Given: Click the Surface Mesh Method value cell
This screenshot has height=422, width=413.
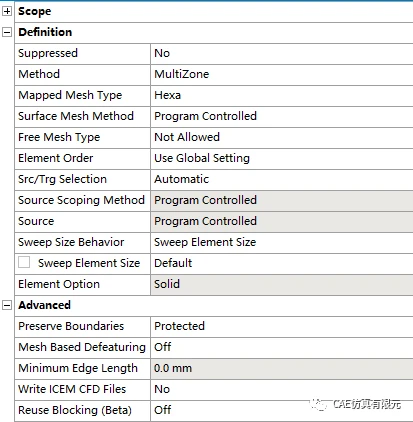Looking at the screenshot, I should click(282, 116).
